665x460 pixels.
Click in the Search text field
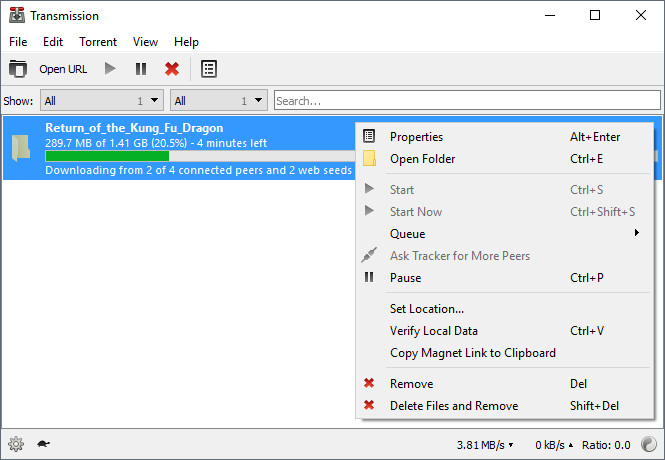466,100
